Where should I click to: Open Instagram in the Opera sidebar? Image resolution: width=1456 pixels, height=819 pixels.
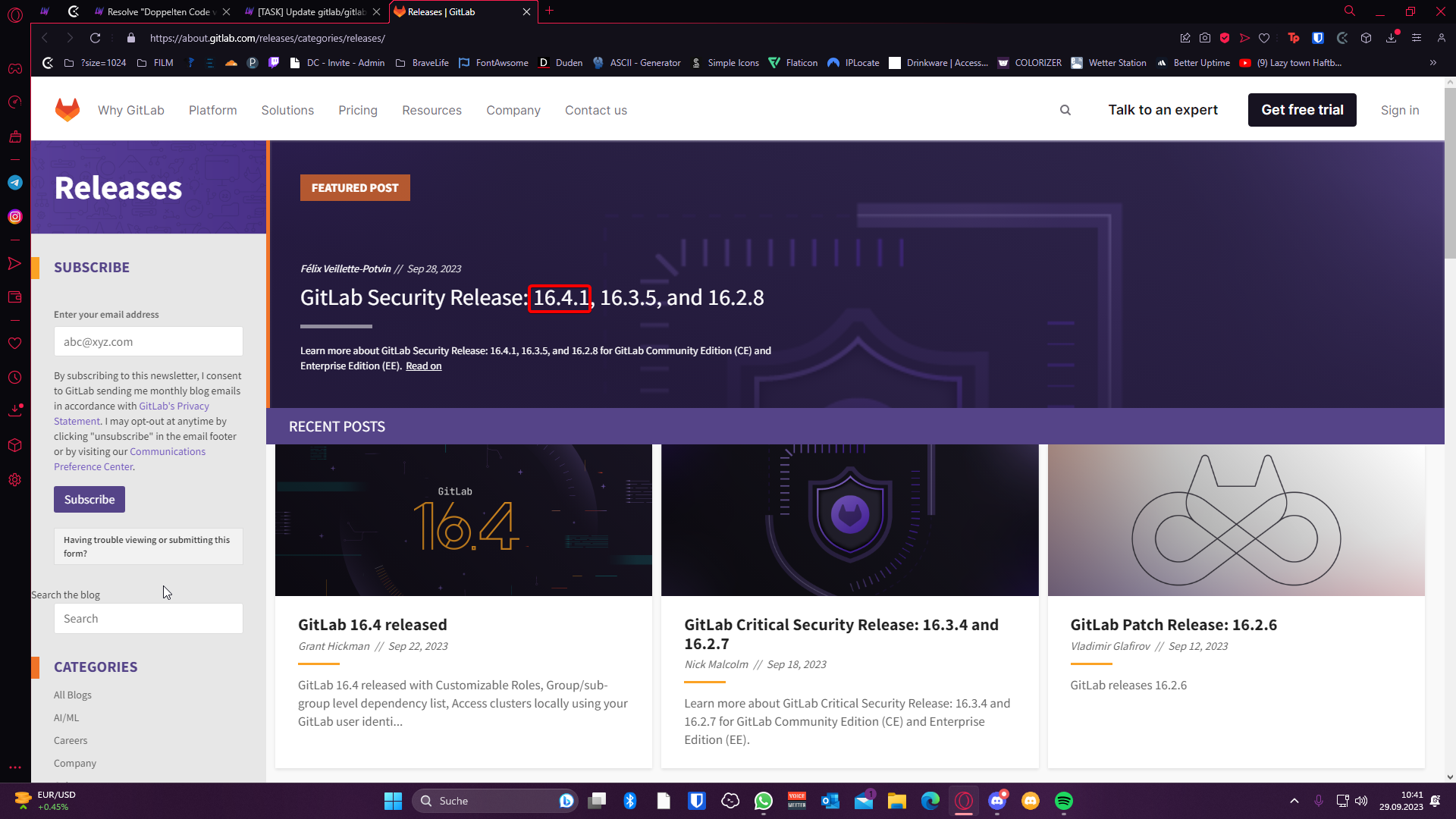(x=15, y=217)
